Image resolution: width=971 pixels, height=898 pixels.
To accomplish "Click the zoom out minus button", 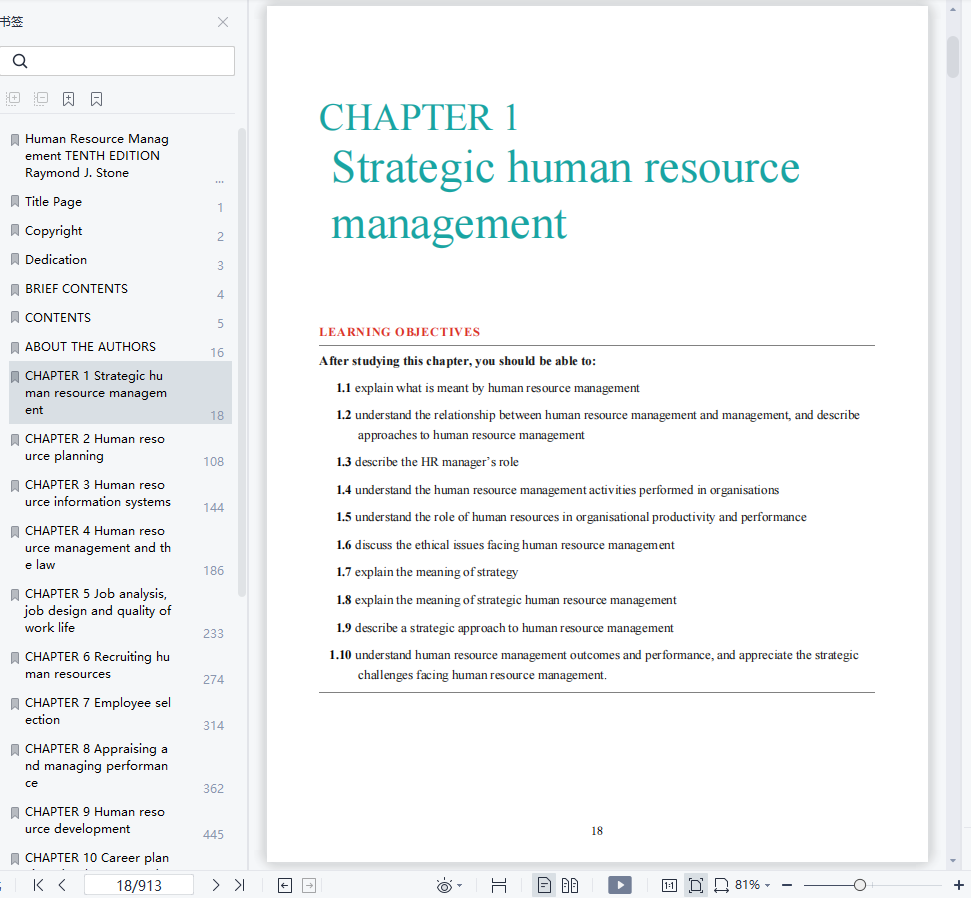I will coord(787,885).
